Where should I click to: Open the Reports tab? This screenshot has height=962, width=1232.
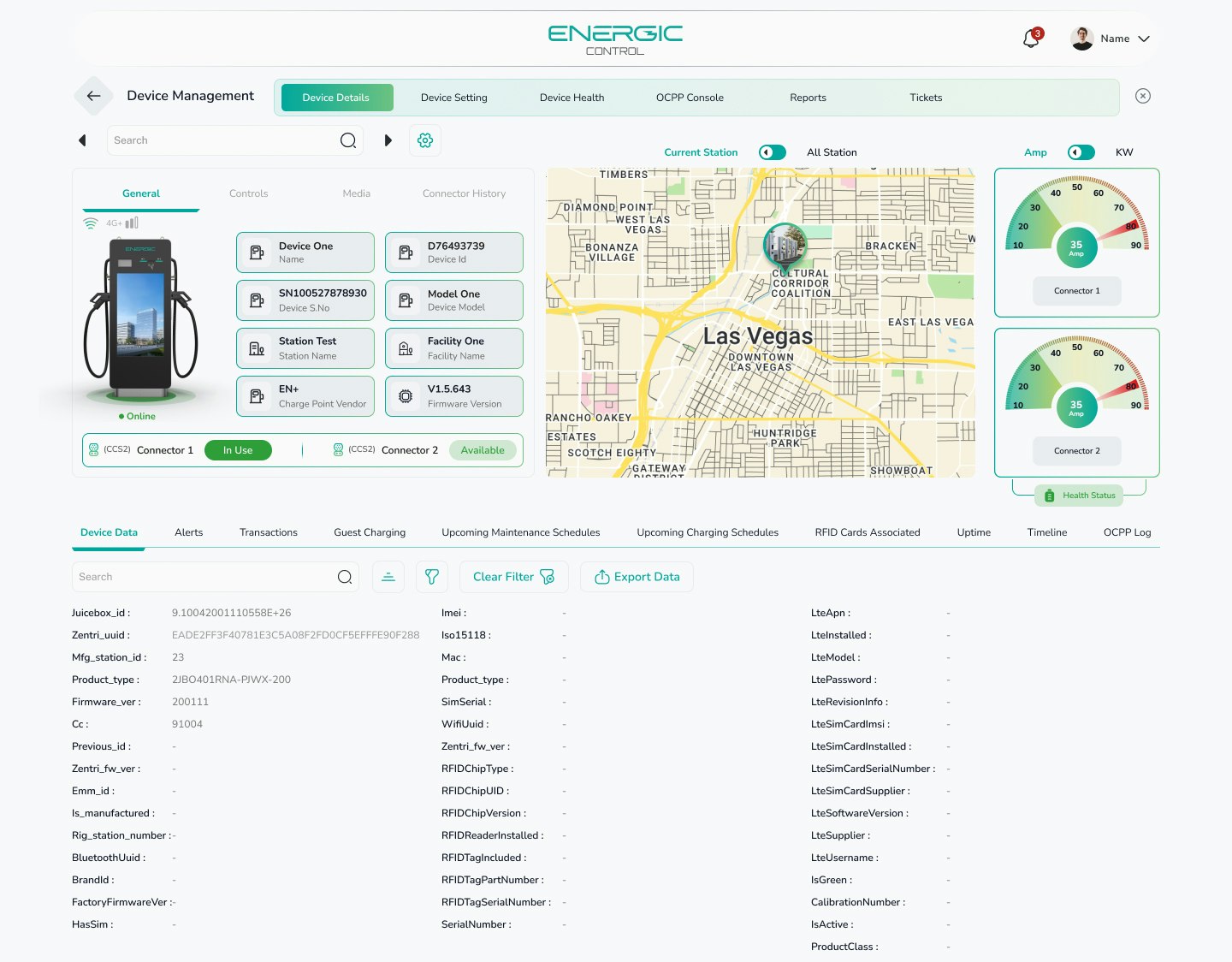coord(808,98)
